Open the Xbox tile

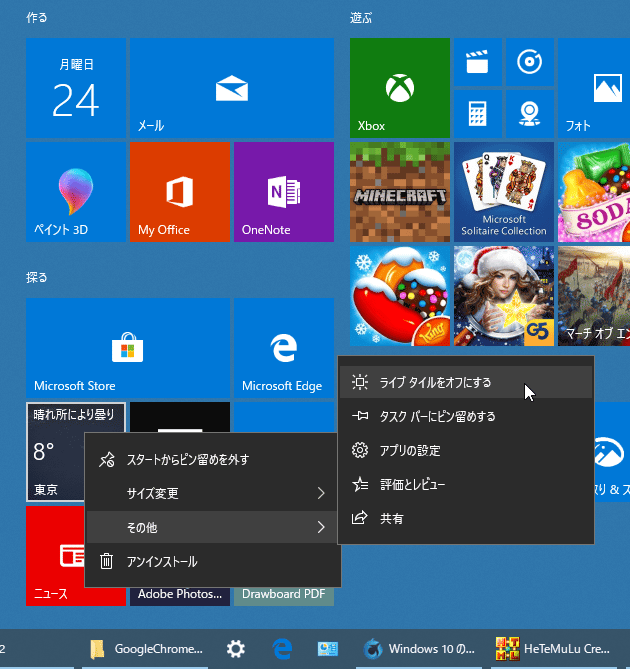pyautogui.click(x=400, y=88)
